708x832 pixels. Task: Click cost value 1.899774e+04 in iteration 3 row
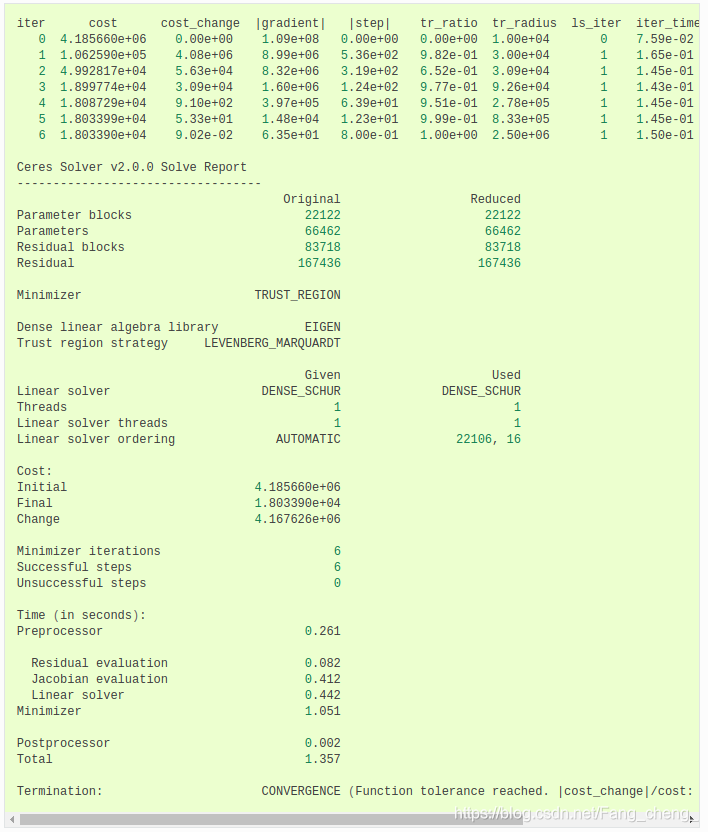tap(103, 87)
